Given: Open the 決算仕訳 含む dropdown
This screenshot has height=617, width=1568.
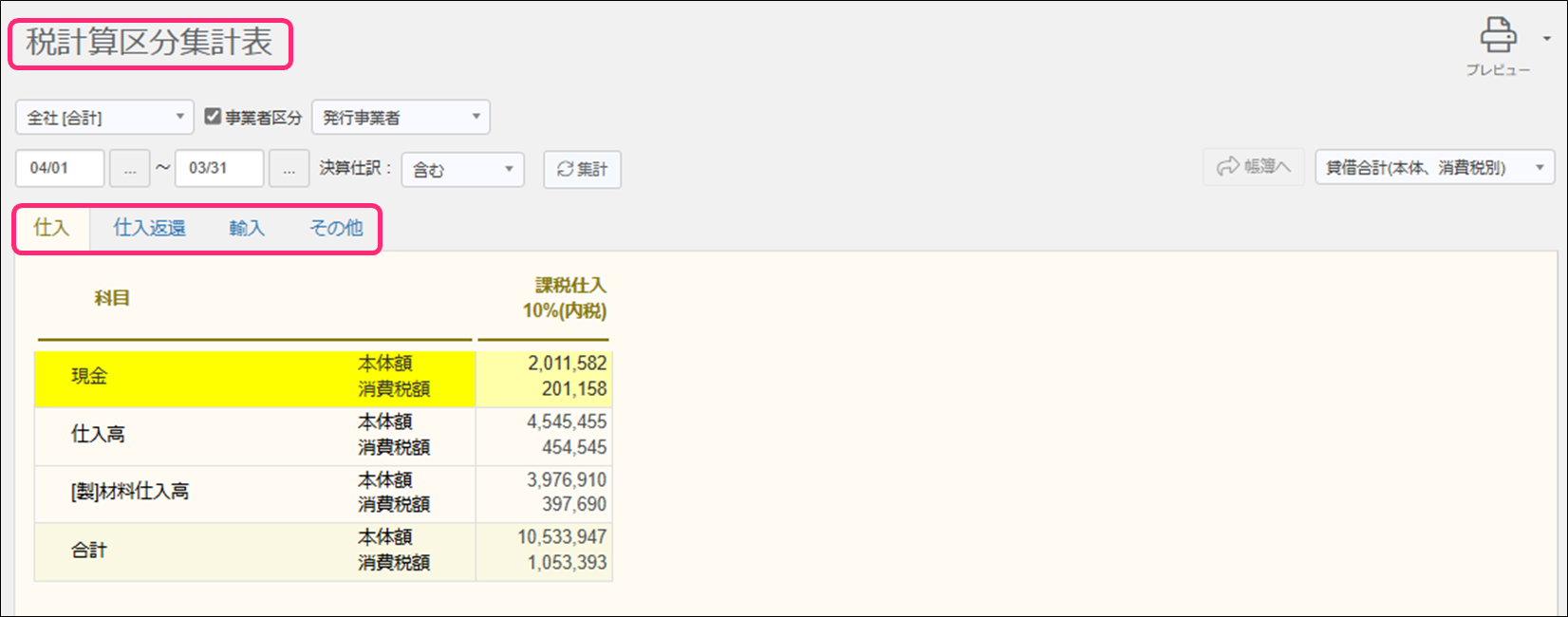Looking at the screenshot, I should (x=462, y=169).
